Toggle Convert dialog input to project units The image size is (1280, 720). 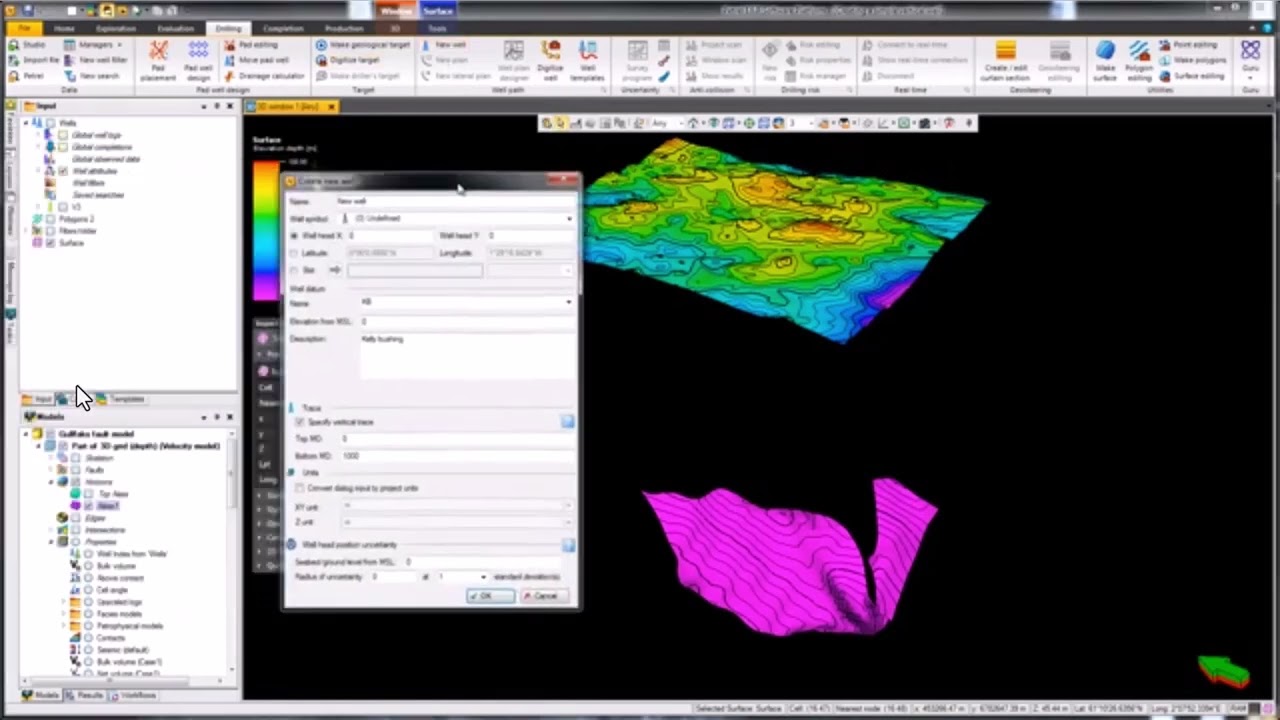299,488
